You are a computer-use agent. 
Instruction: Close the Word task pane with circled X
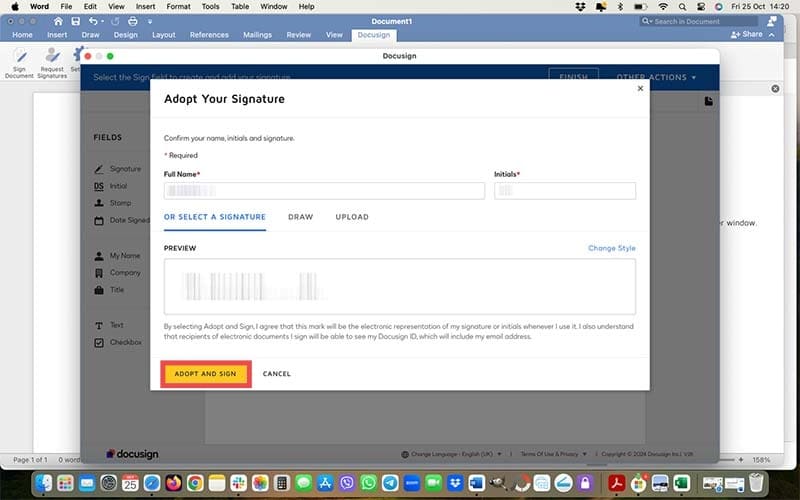(x=776, y=89)
